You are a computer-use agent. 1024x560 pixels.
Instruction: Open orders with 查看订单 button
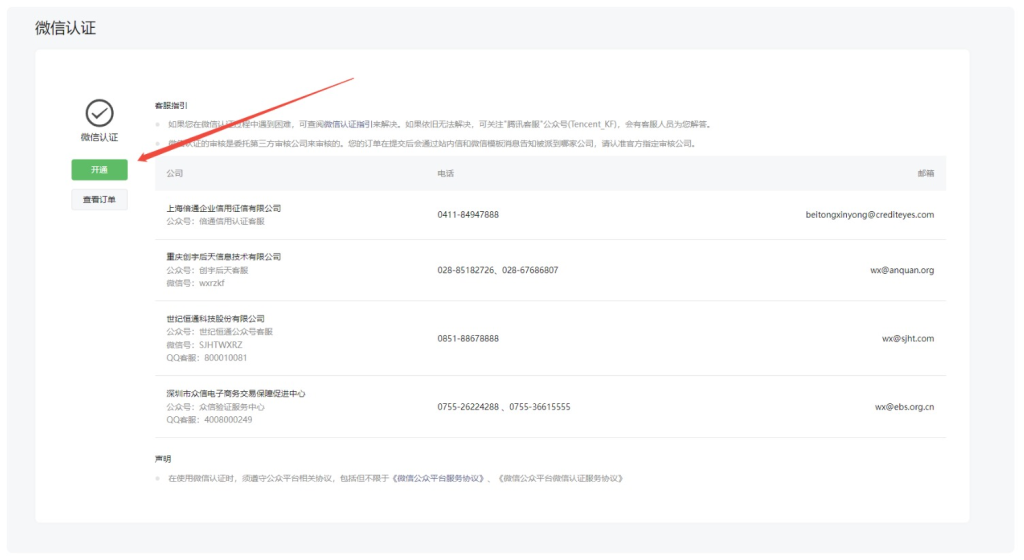(x=99, y=200)
